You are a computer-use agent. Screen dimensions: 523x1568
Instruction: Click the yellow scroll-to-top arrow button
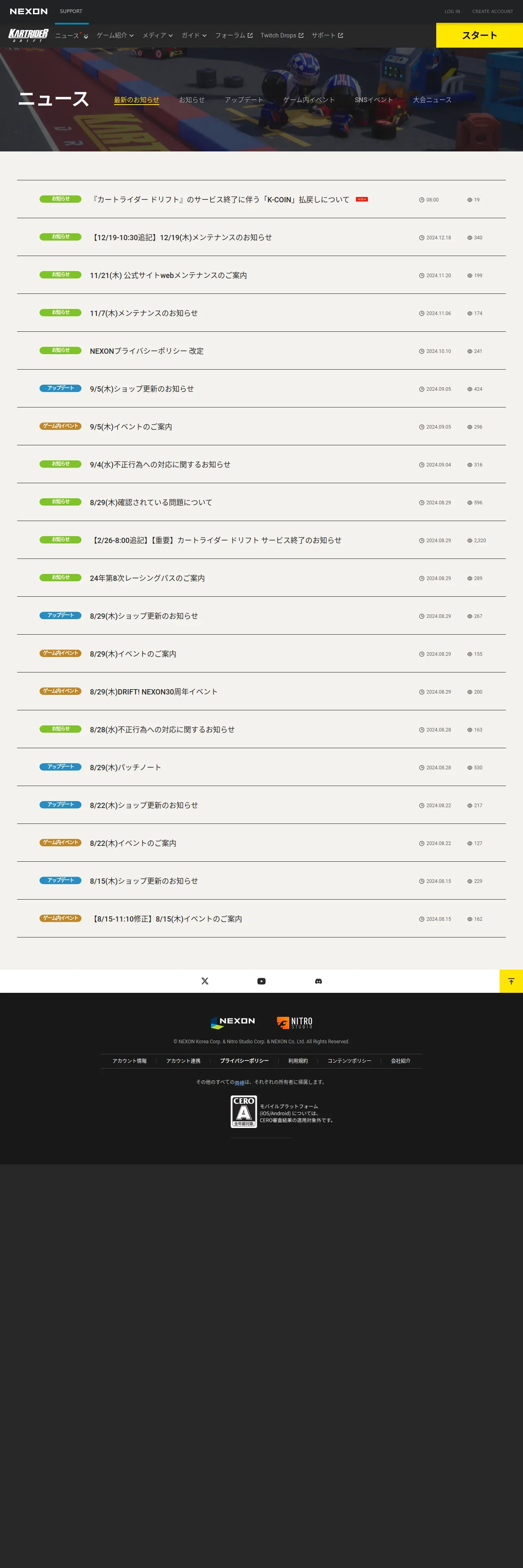[512, 981]
